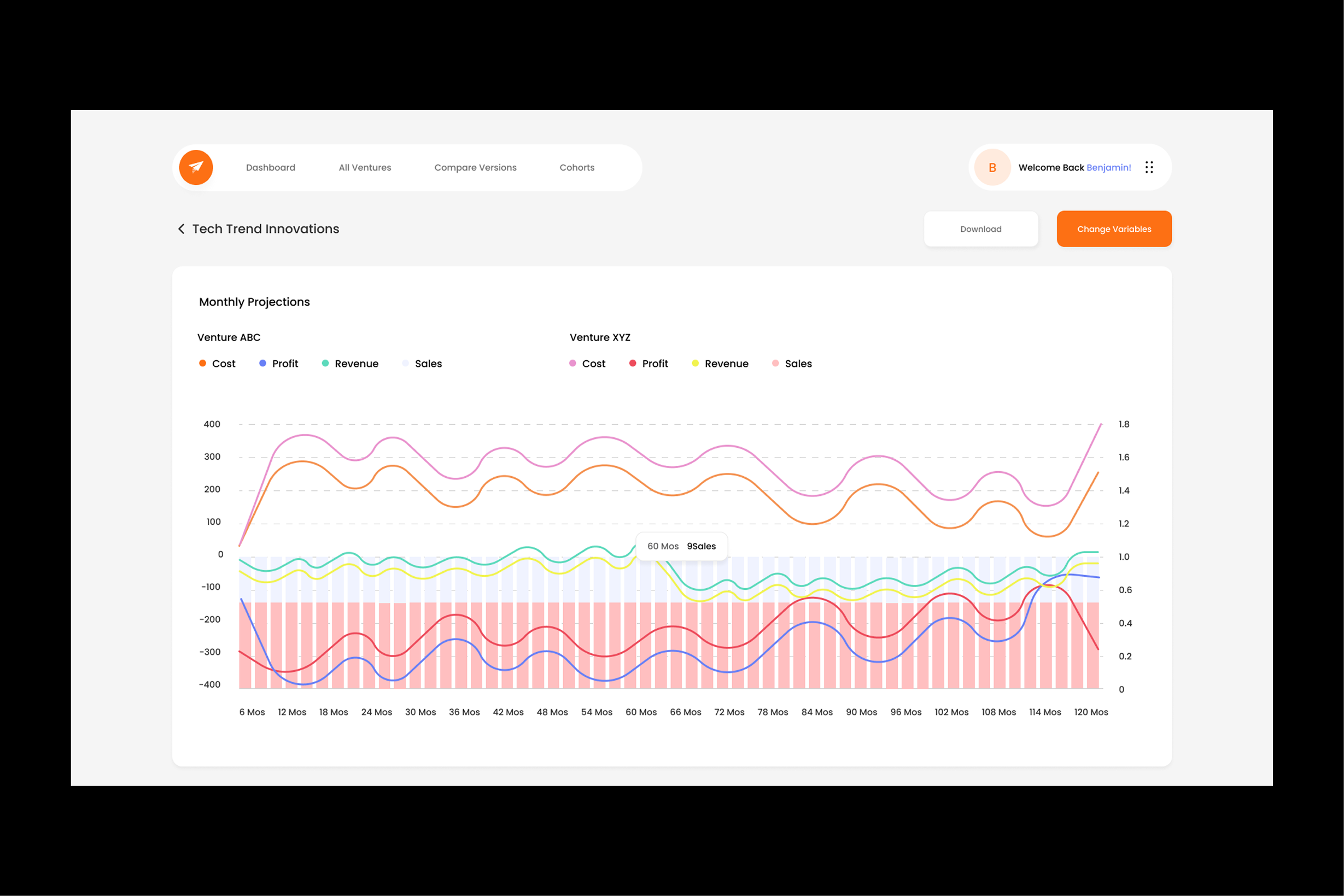This screenshot has height=896, width=1344.
Task: Click the Download button
Action: tap(980, 229)
